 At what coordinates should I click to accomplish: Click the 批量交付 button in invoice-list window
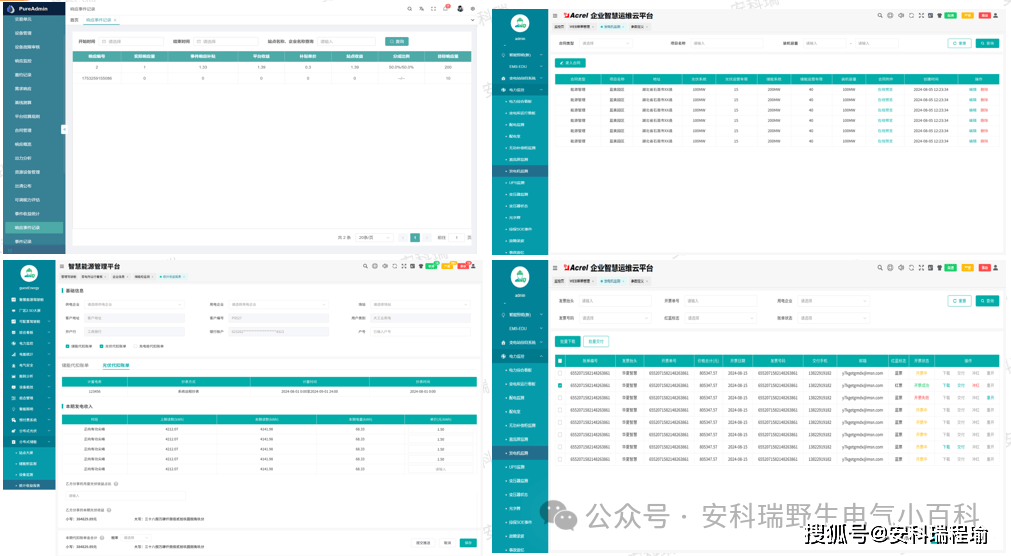pos(596,342)
